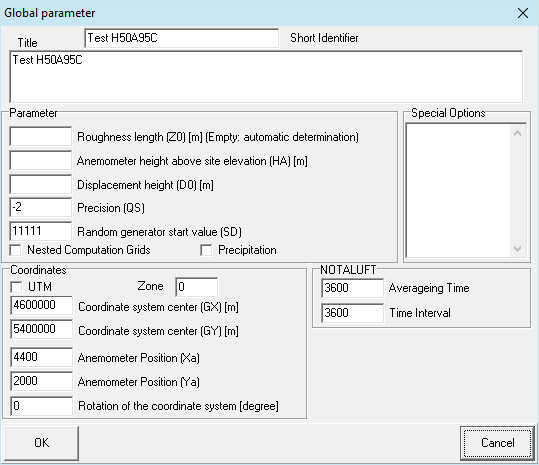The height and width of the screenshot is (465, 539).
Task: Enable Nested Computation Grids checkbox
Action: (x=15, y=250)
